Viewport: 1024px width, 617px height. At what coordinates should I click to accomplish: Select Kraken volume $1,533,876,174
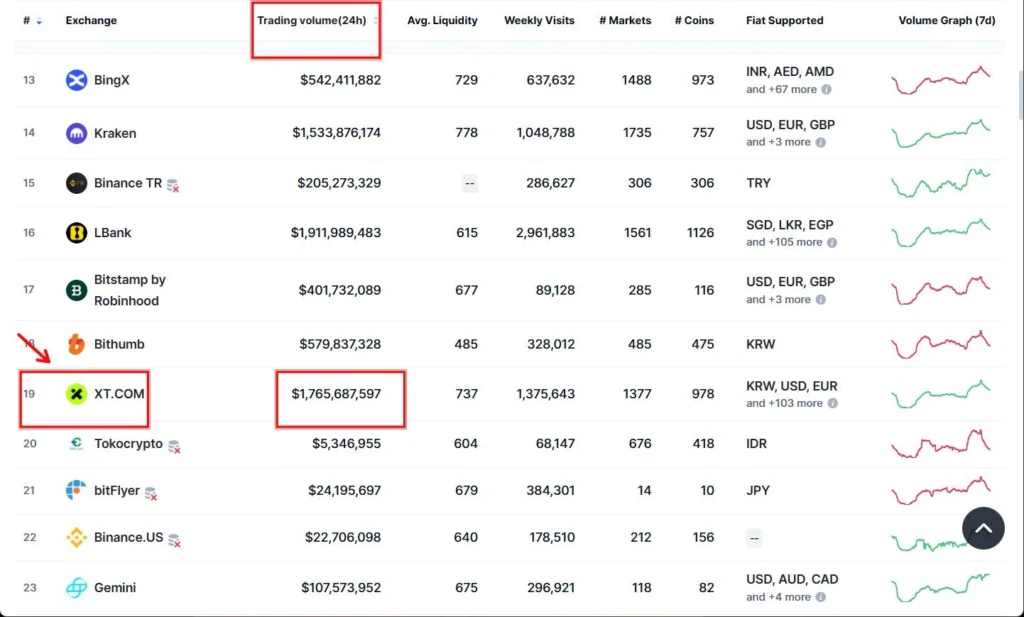click(x=336, y=133)
